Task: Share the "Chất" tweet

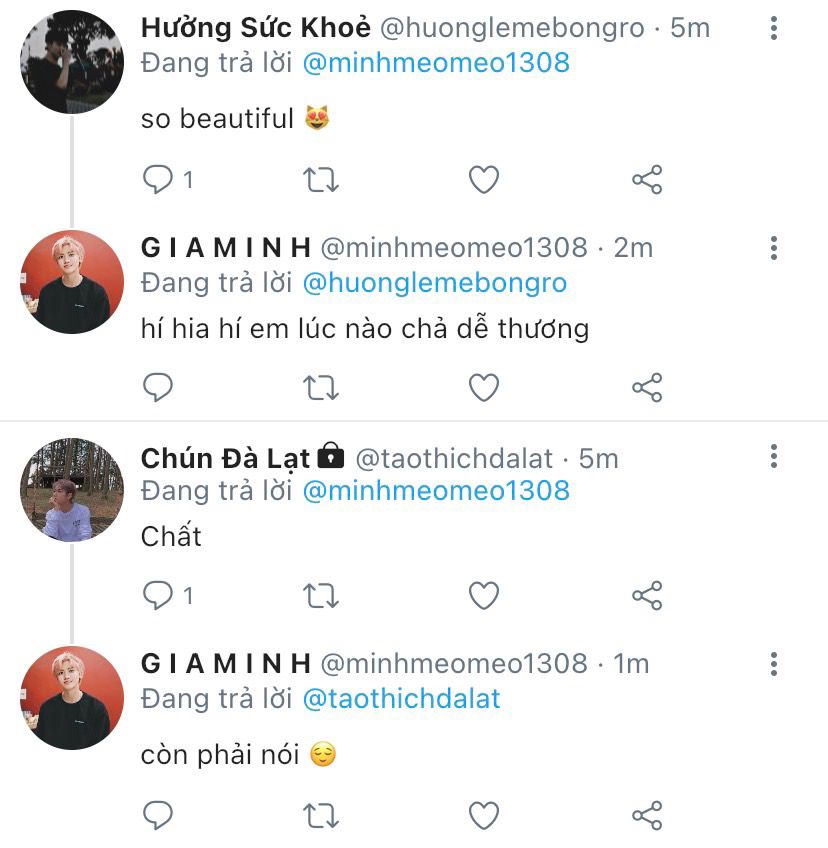Action: point(647,596)
